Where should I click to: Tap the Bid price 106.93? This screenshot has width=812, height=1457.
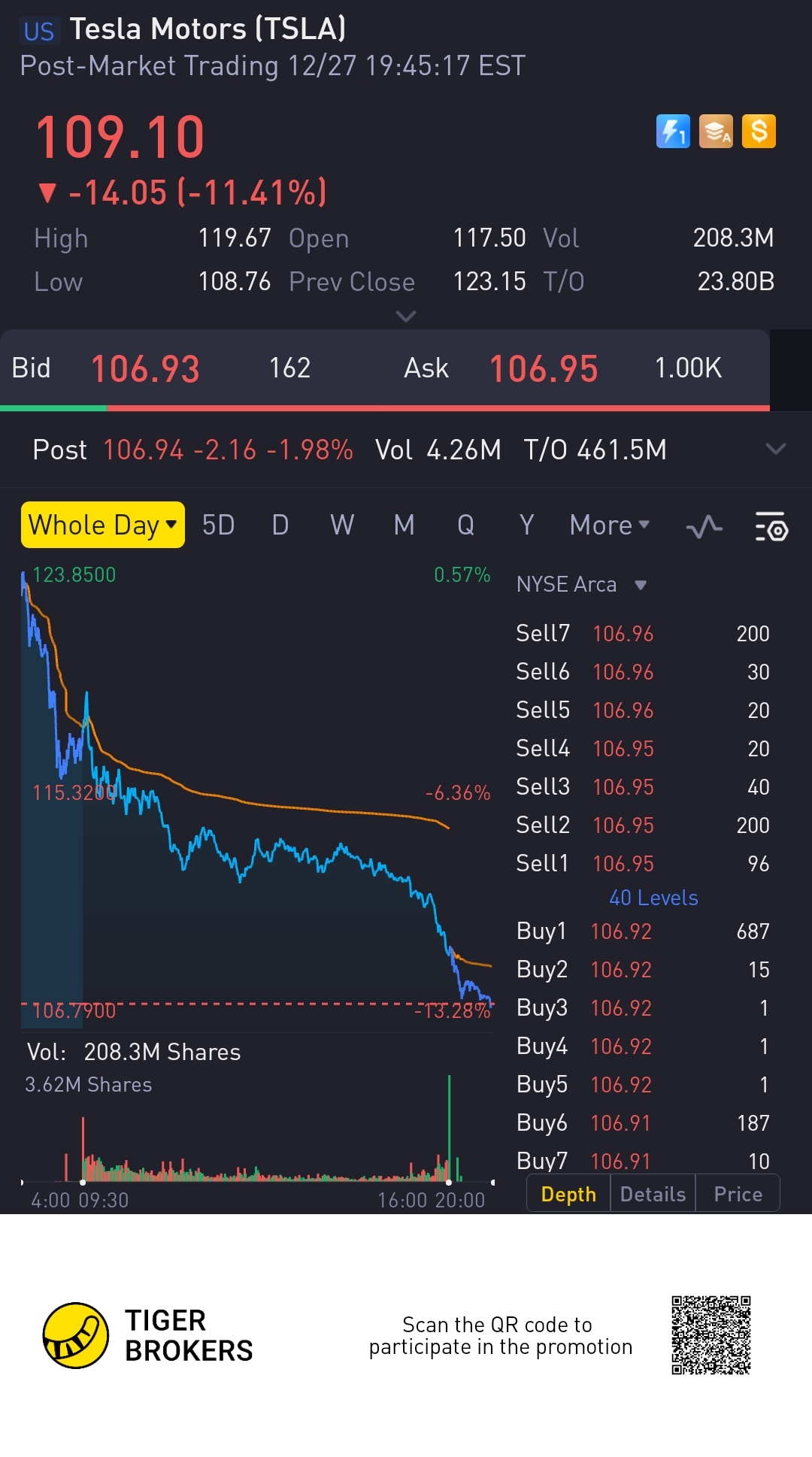pos(145,369)
